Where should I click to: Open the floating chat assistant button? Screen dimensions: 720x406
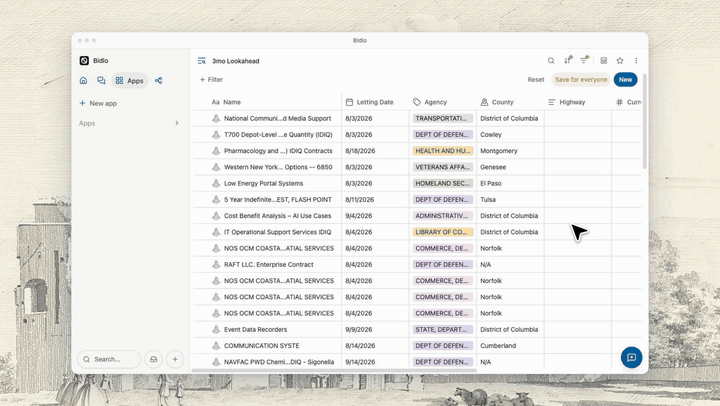click(631, 357)
